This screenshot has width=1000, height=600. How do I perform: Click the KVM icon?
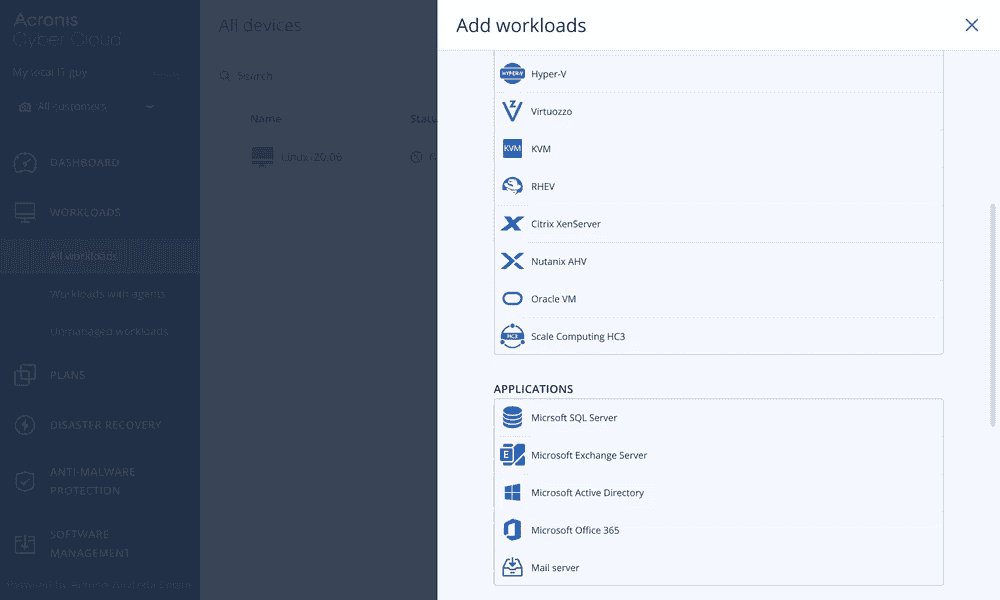[512, 149]
